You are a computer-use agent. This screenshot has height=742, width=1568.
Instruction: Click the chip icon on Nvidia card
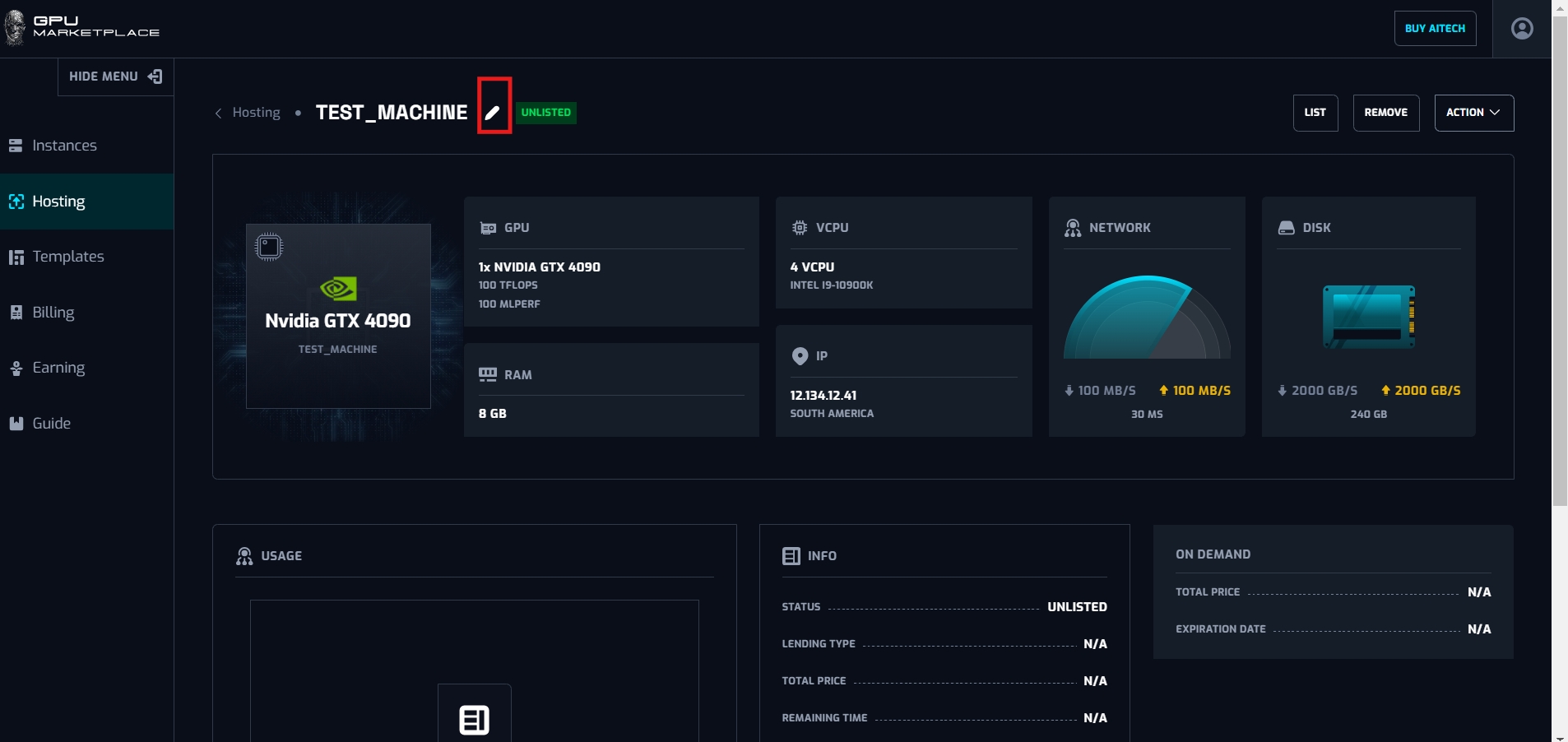coord(269,247)
